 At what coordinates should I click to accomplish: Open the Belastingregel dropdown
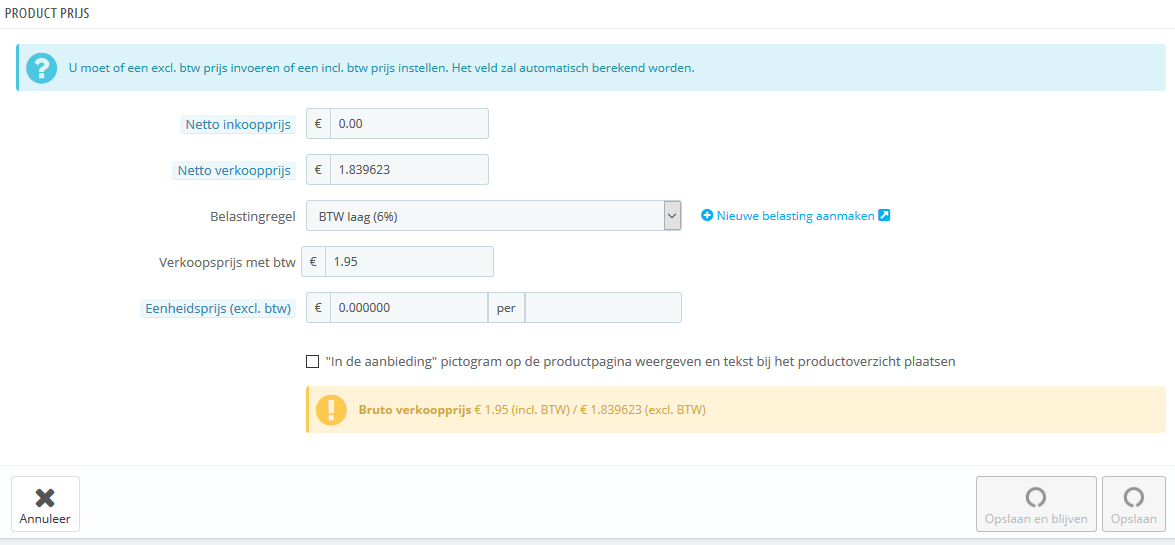pos(494,216)
